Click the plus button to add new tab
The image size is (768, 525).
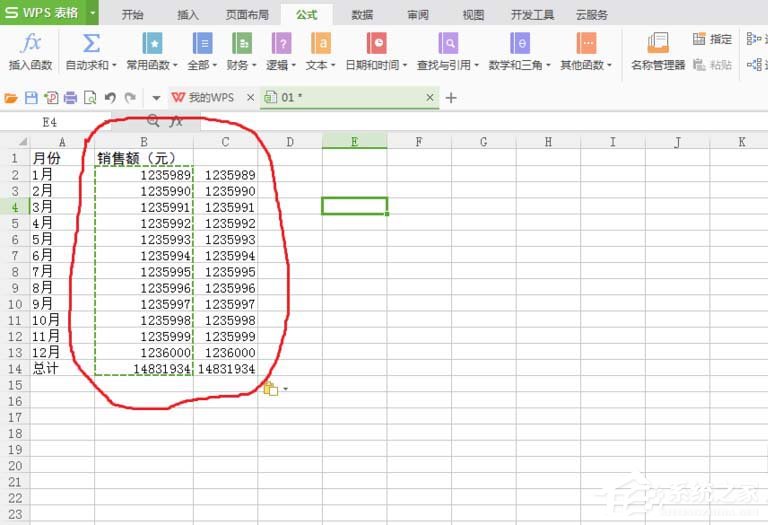coord(451,98)
